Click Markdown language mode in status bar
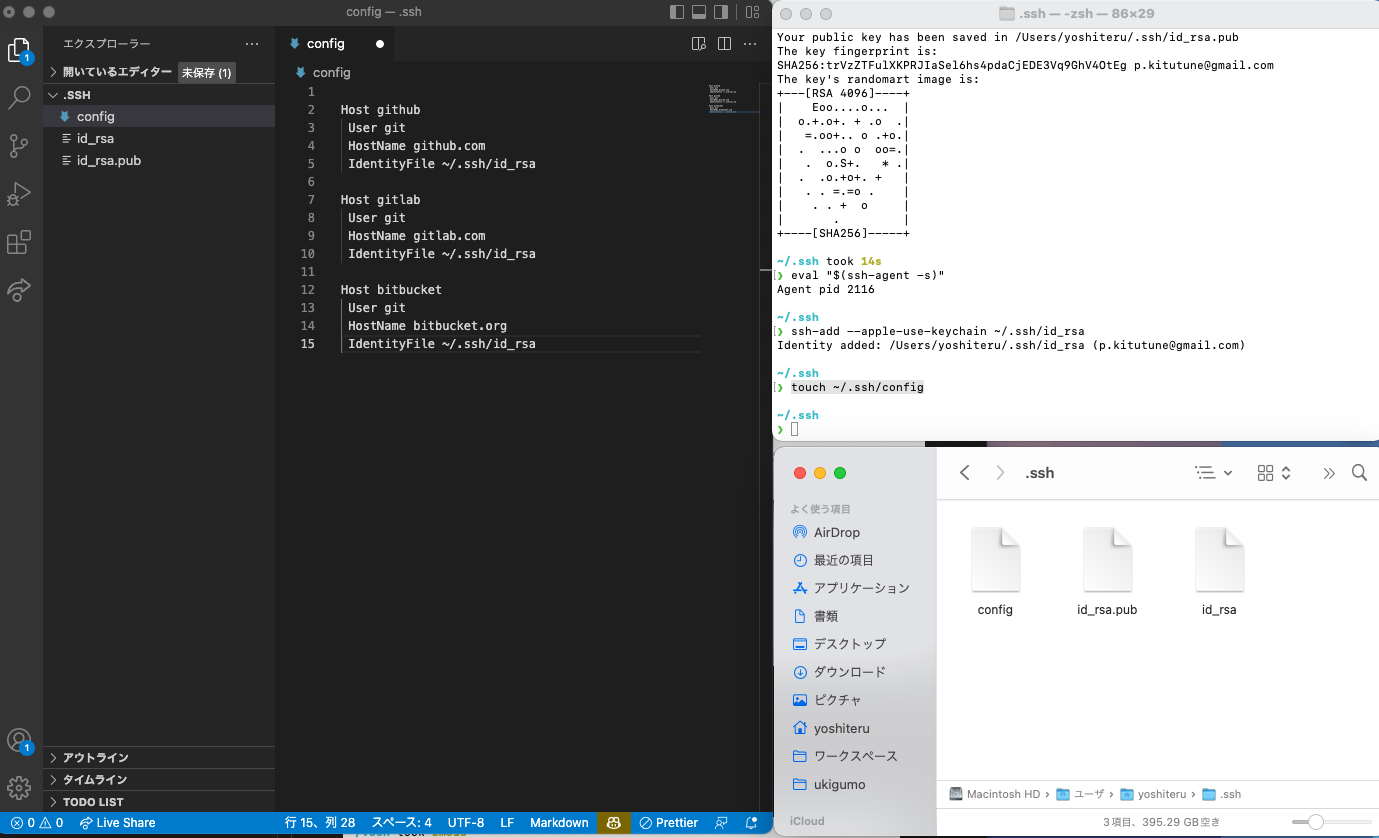This screenshot has height=838, width=1379. click(x=559, y=822)
